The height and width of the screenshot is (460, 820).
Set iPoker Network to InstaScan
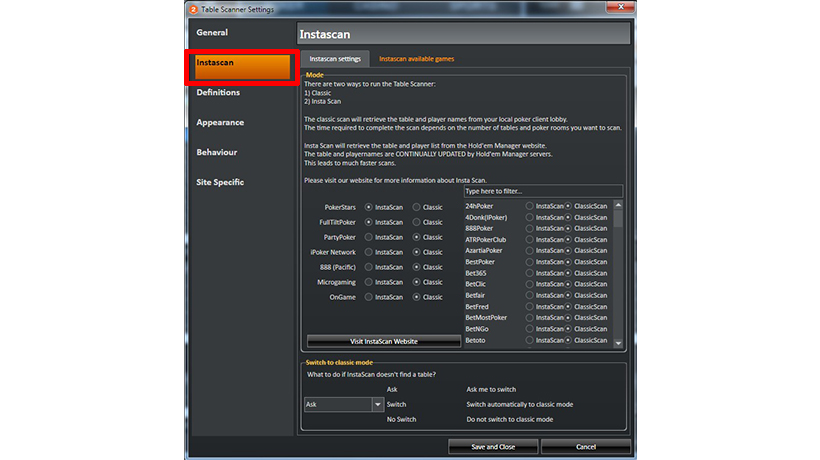coord(369,252)
